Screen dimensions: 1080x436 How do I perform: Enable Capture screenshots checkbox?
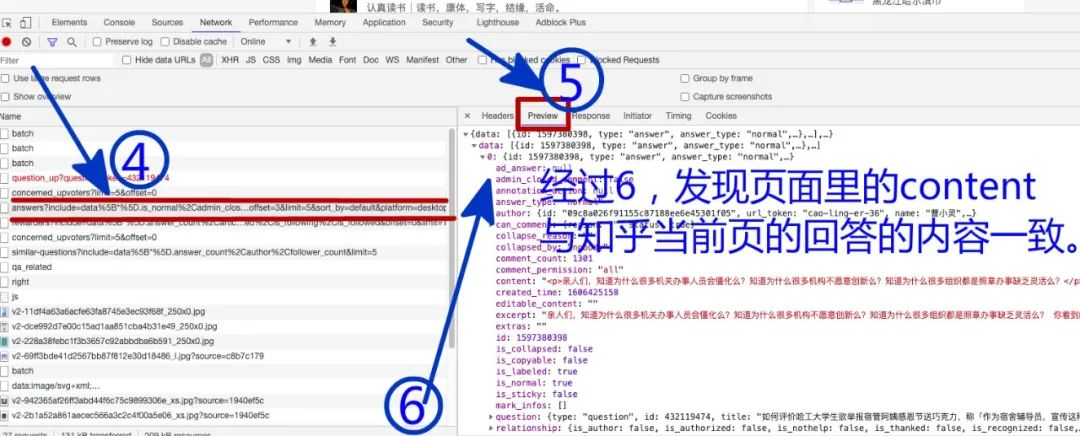pos(685,97)
